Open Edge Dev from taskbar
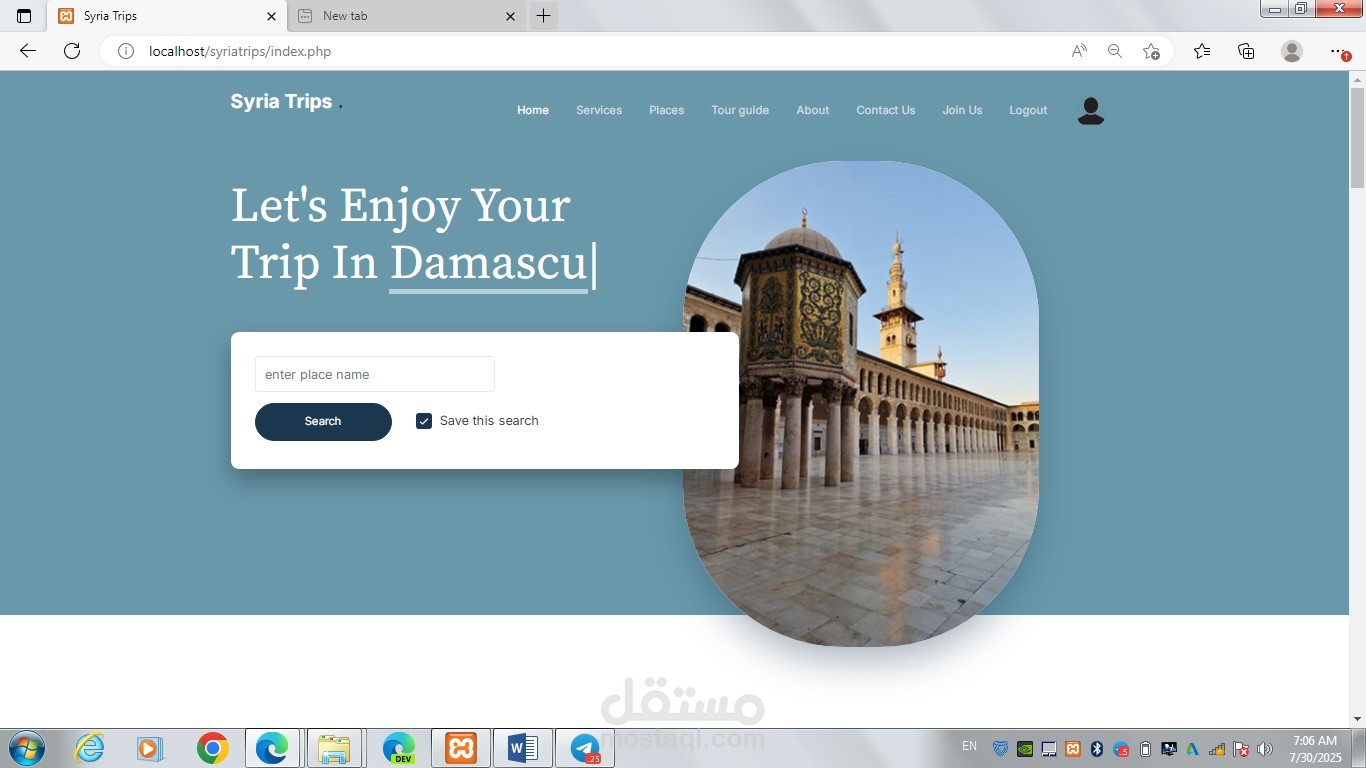Image resolution: width=1366 pixels, height=768 pixels. pyautogui.click(x=399, y=748)
